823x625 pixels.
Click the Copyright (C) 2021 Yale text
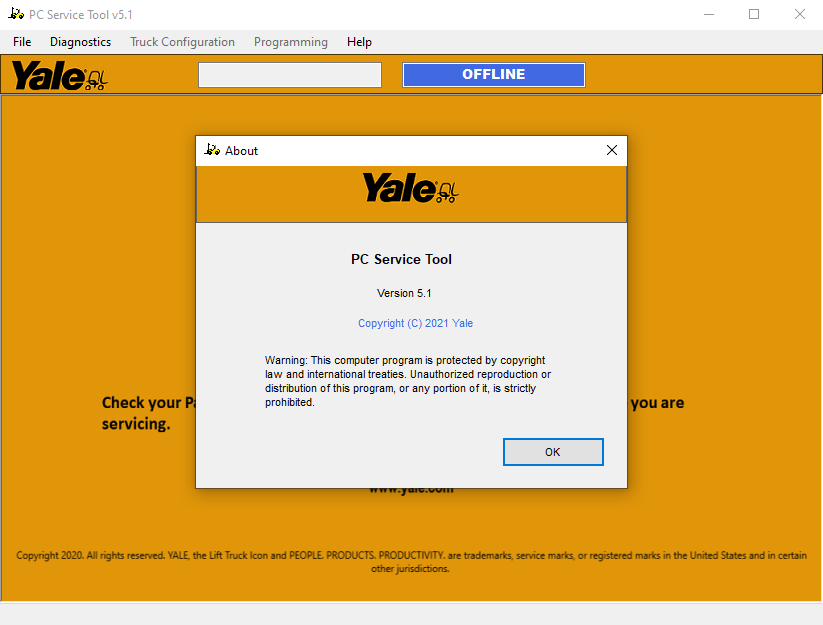(x=415, y=323)
